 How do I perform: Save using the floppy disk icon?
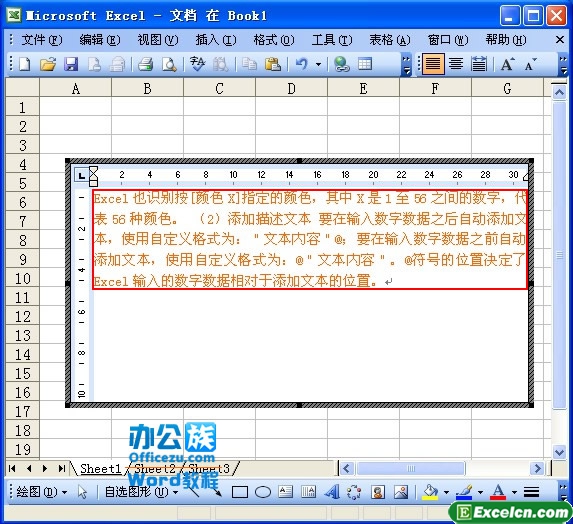tap(71, 64)
